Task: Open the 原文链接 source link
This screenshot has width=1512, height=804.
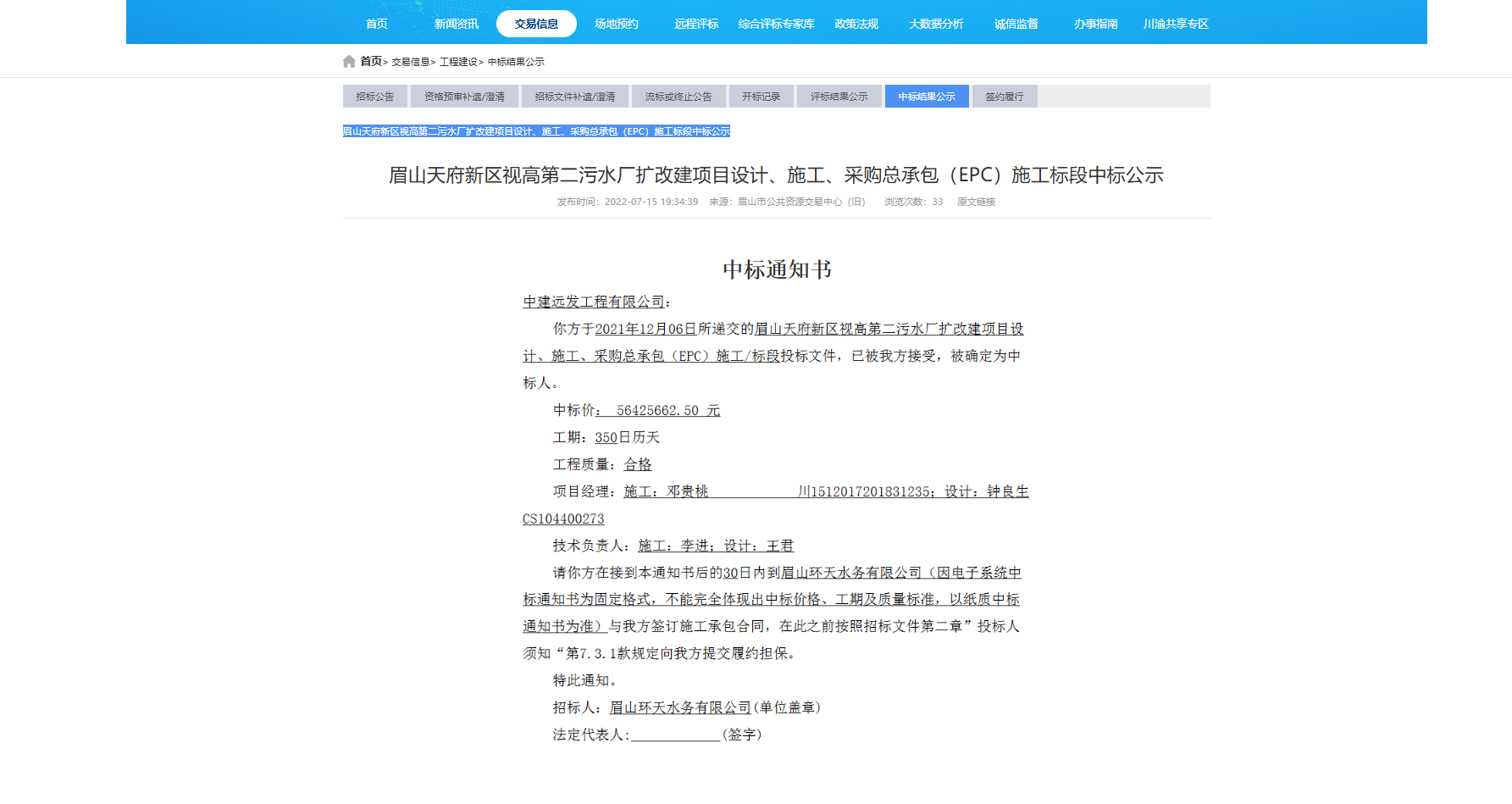Action: [x=976, y=202]
